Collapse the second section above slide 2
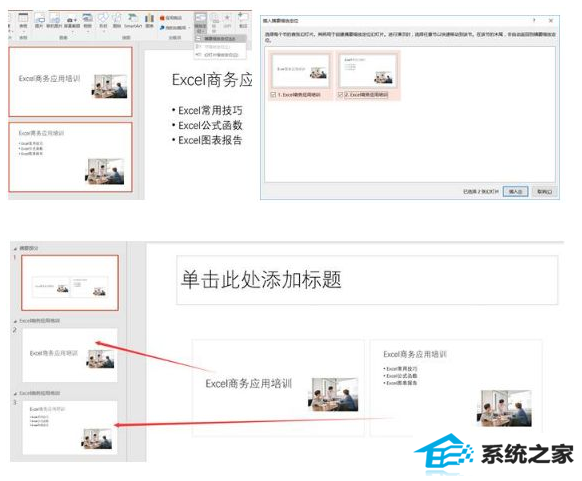The width and height of the screenshot is (582, 481). point(15,321)
